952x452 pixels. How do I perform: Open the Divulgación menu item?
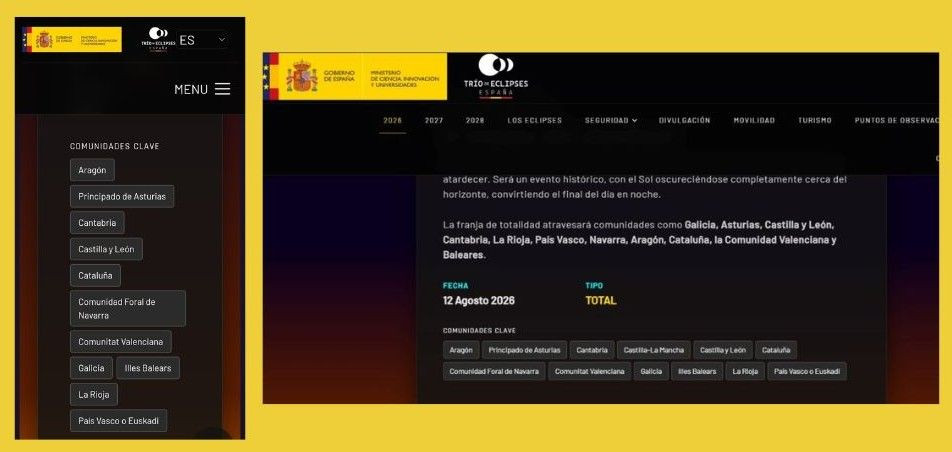pos(684,121)
